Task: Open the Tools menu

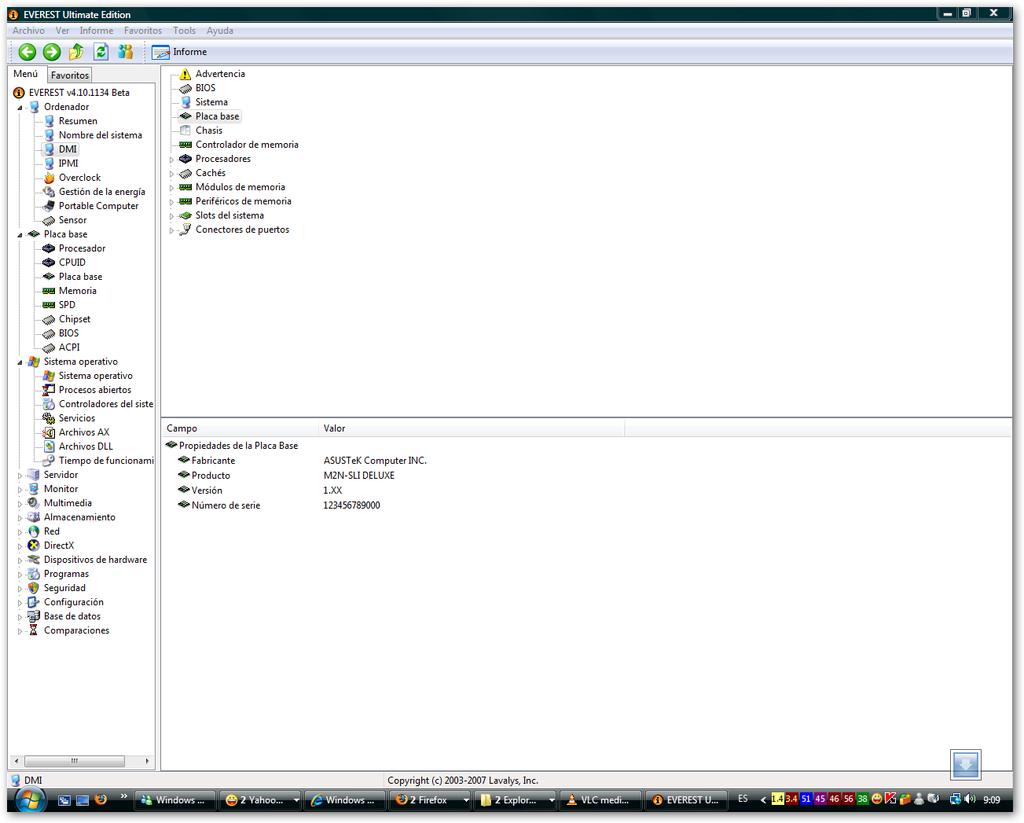Action: (184, 31)
